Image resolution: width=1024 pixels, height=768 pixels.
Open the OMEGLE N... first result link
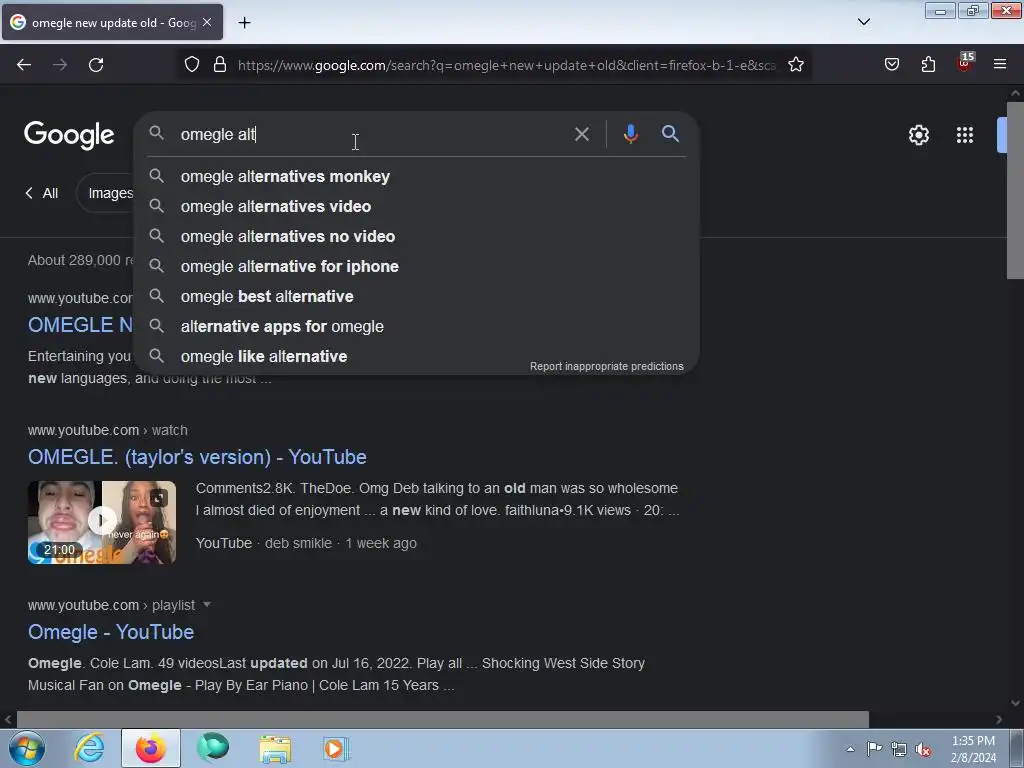(x=80, y=325)
